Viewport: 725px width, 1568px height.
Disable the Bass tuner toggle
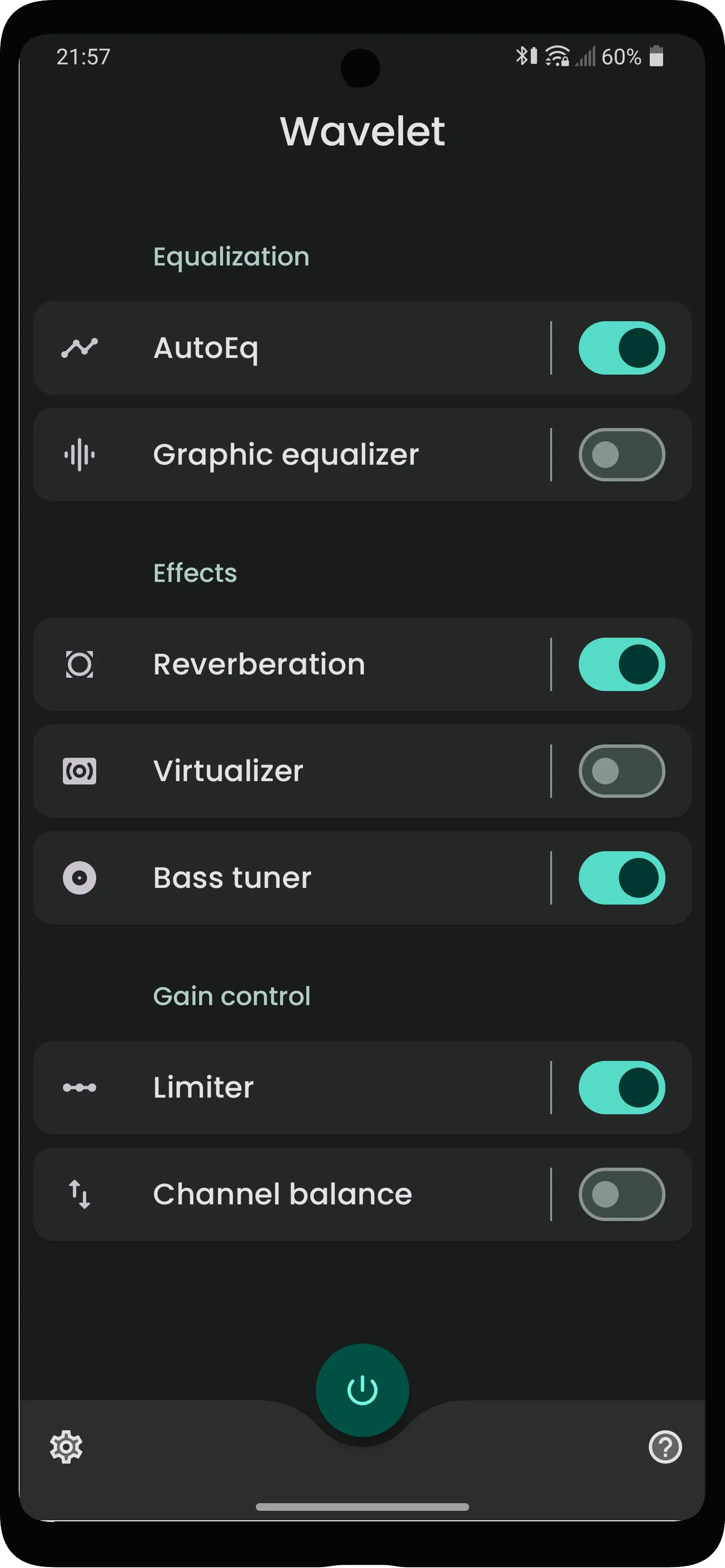pos(622,876)
